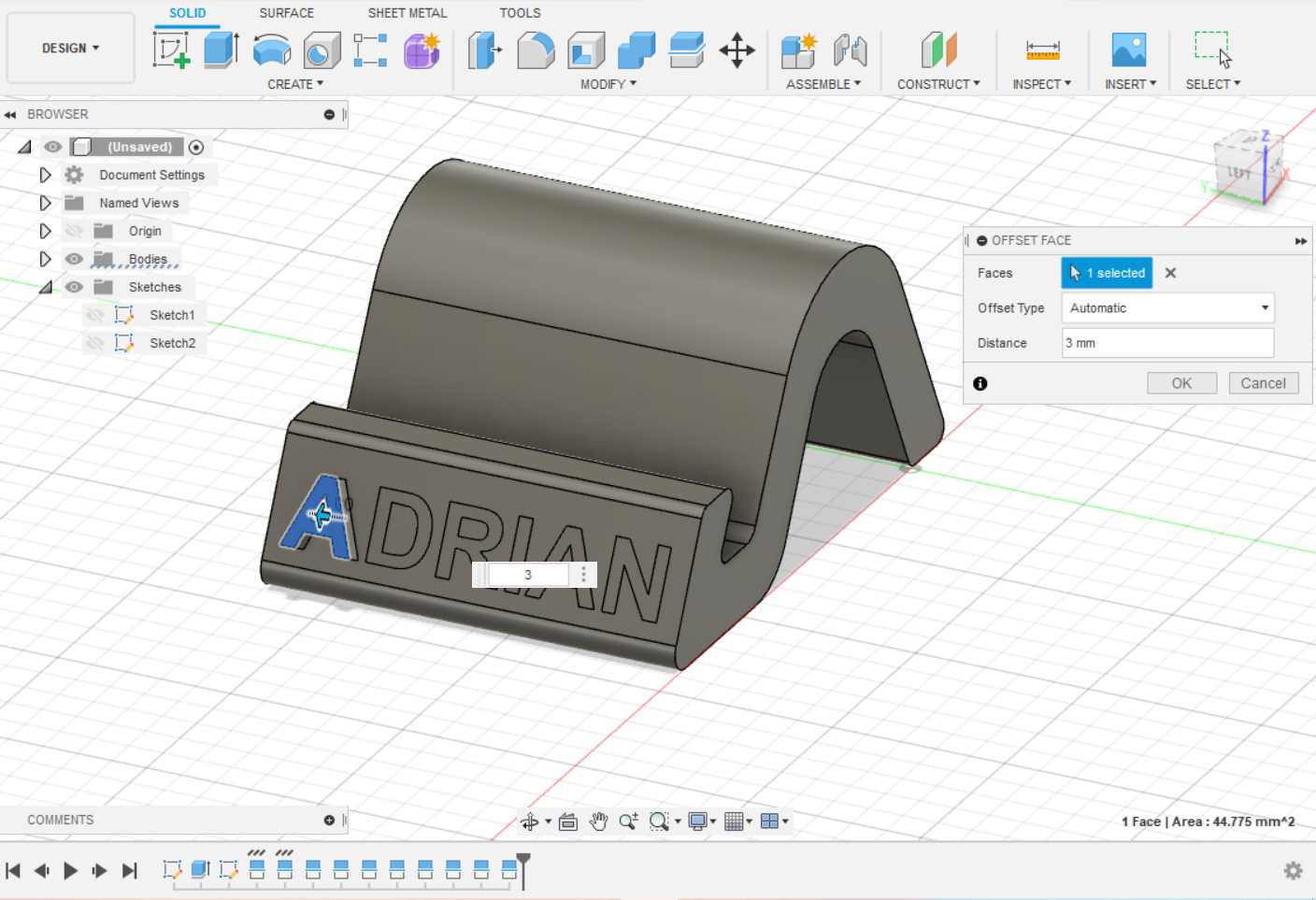Show Sketch1 visibility
This screenshot has height=900, width=1316.
point(94,315)
